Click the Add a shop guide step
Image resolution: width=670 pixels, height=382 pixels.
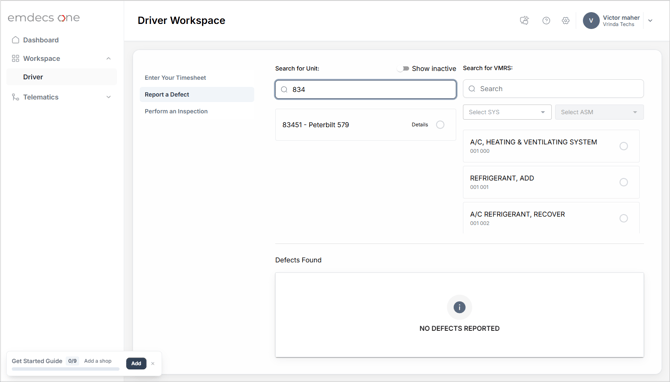[97, 361]
